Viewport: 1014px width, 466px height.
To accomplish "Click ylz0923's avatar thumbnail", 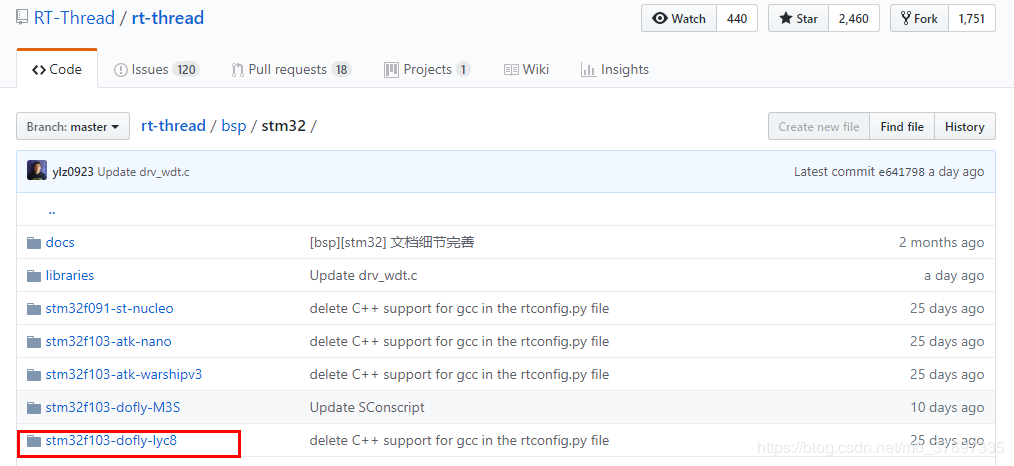I will [36, 171].
